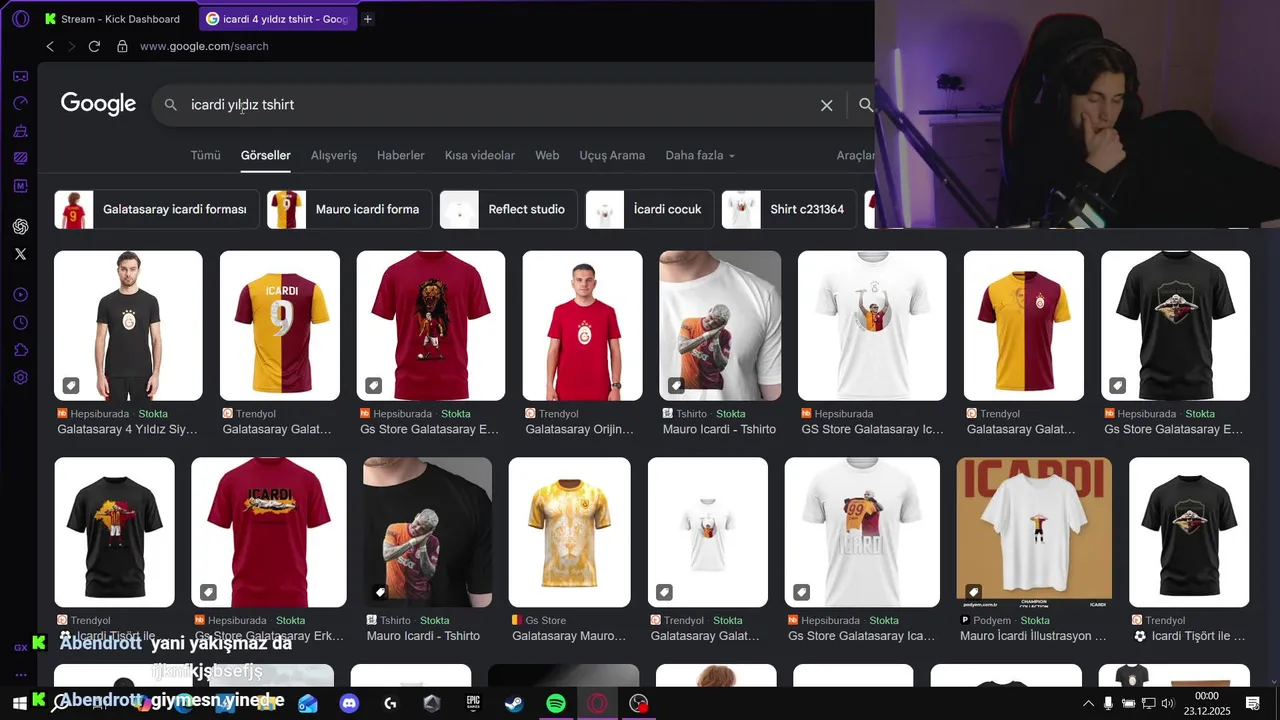Open X (Twitter) in the sidebar

[20, 254]
